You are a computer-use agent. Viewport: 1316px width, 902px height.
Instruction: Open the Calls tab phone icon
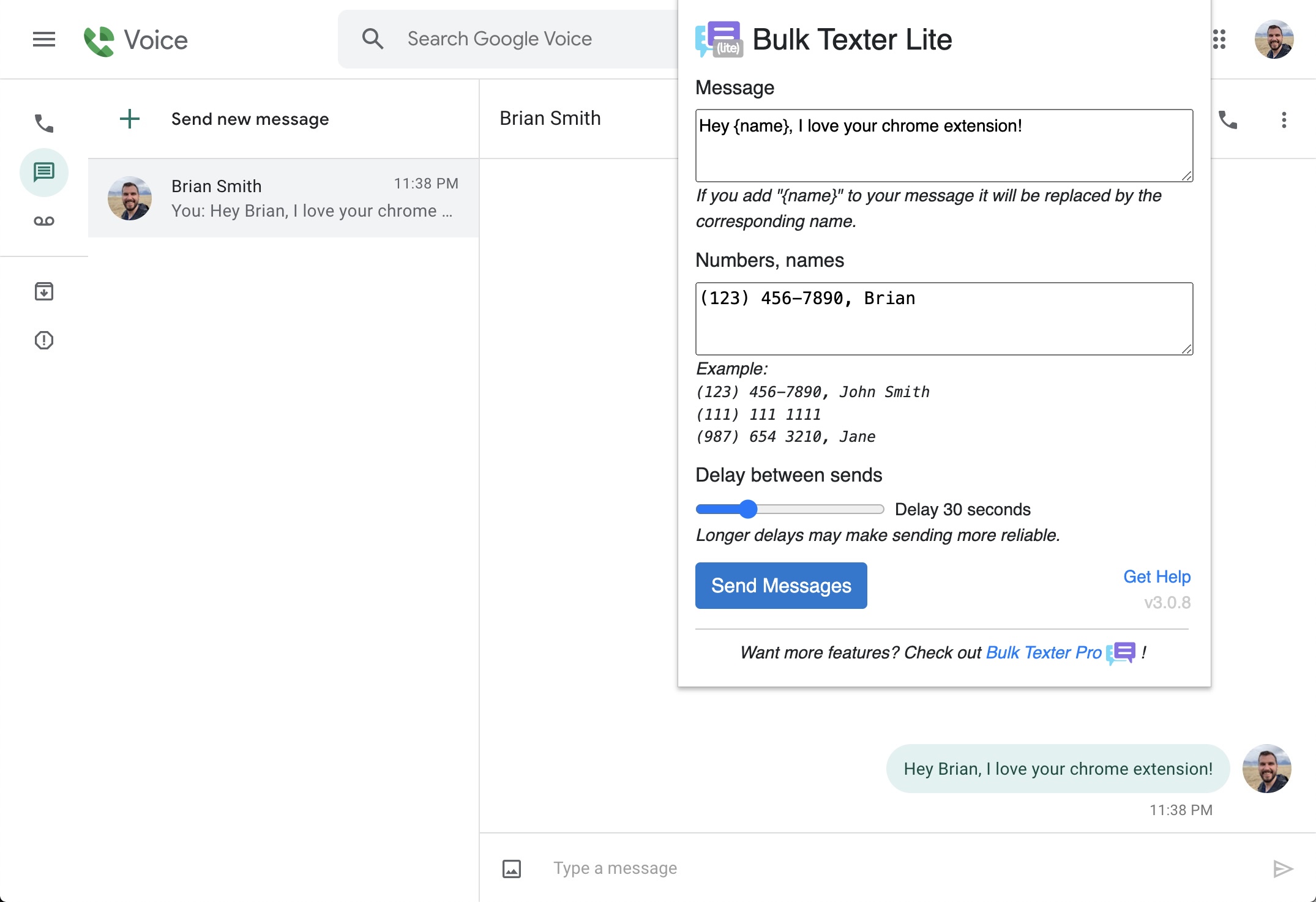[44, 124]
